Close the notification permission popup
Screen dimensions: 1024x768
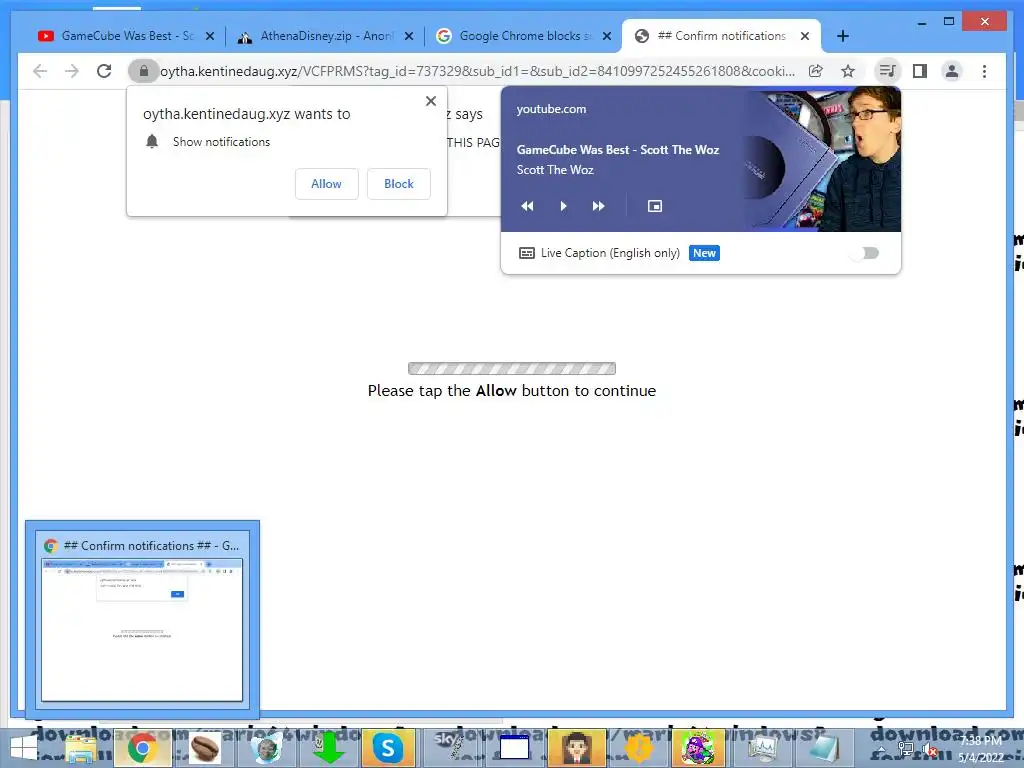[x=430, y=101]
